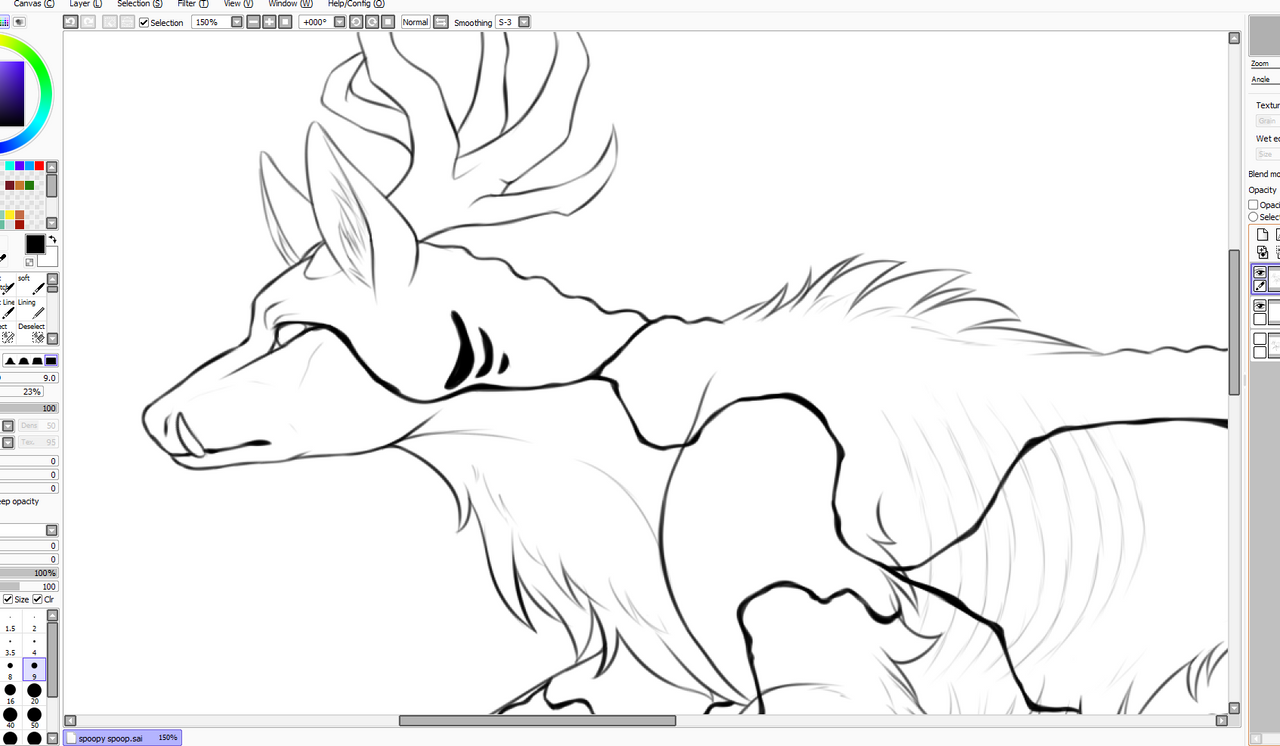Open the Help/Config menu
This screenshot has width=1280, height=746.
356,4
